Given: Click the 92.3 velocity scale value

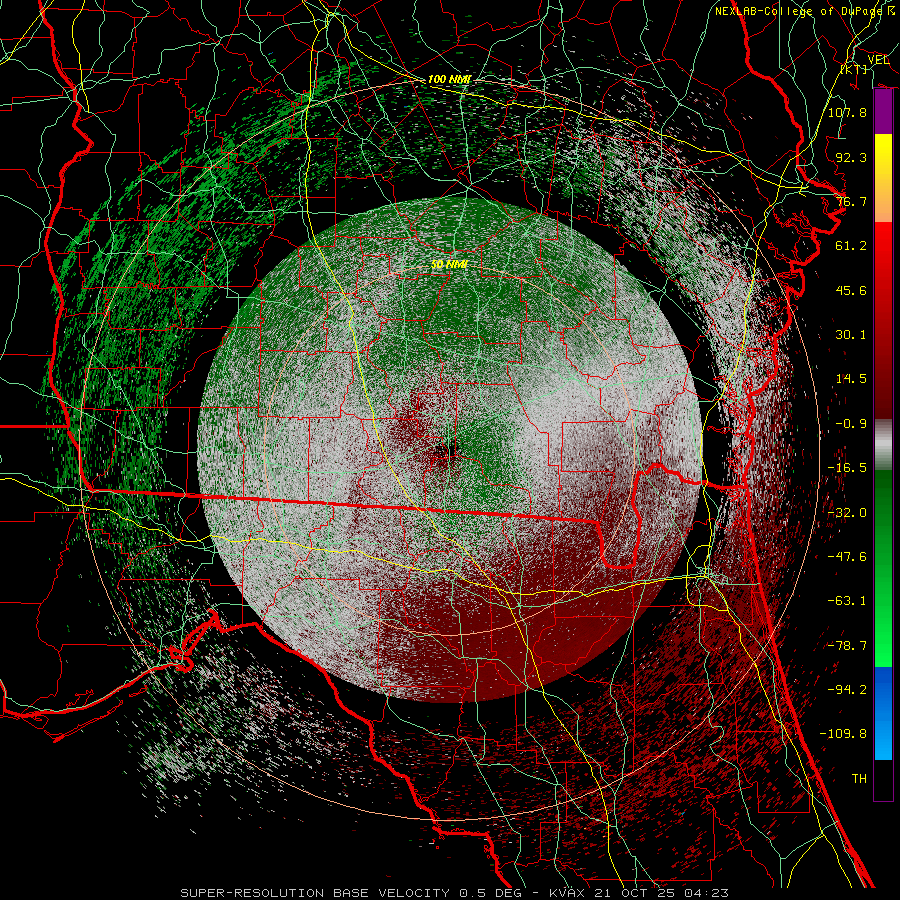Looking at the screenshot, I should tap(851, 157).
